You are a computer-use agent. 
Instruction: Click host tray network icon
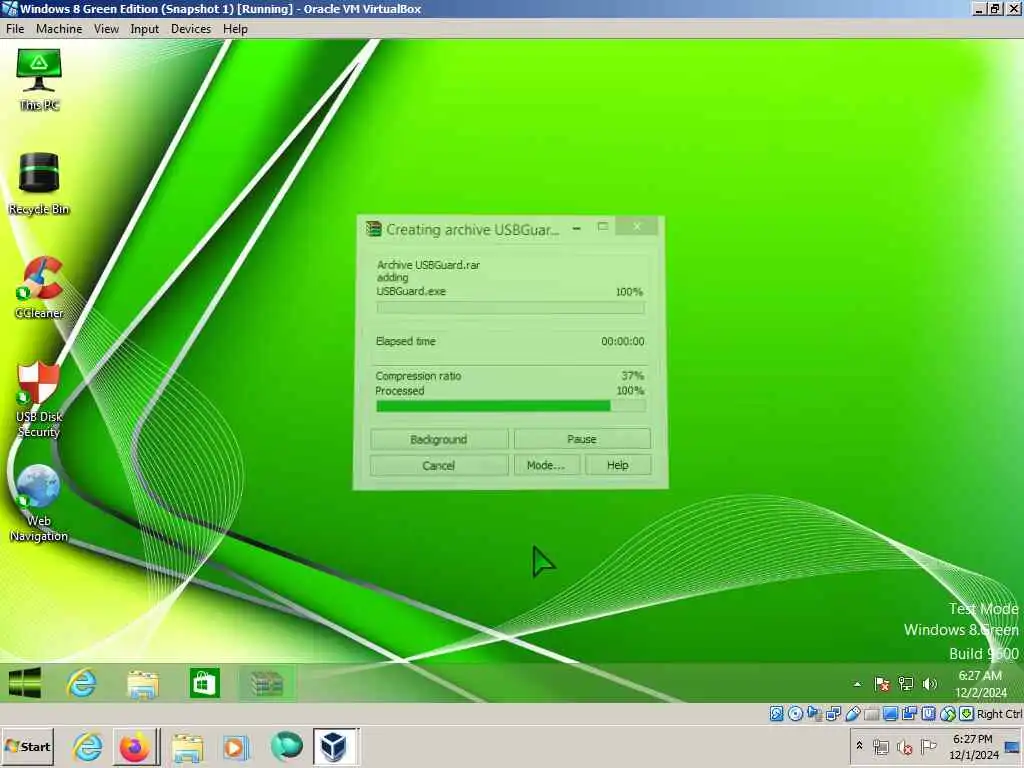click(x=881, y=746)
